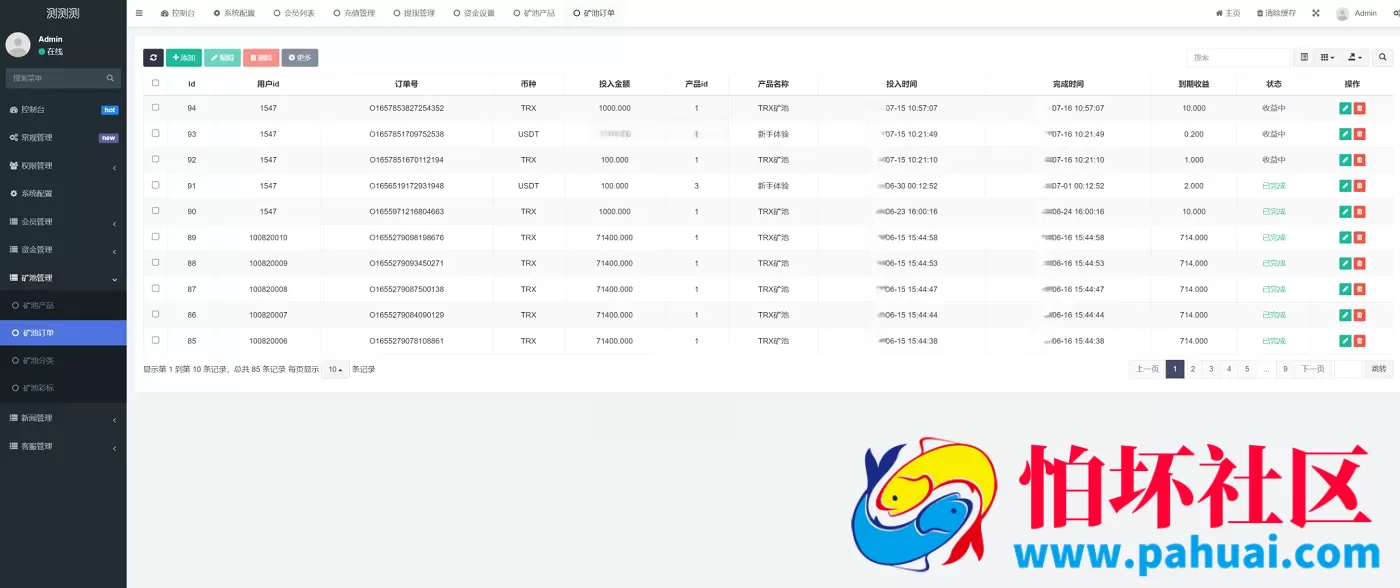The width and height of the screenshot is (1400, 588).
Task: Click the table search input field
Action: [1238, 58]
